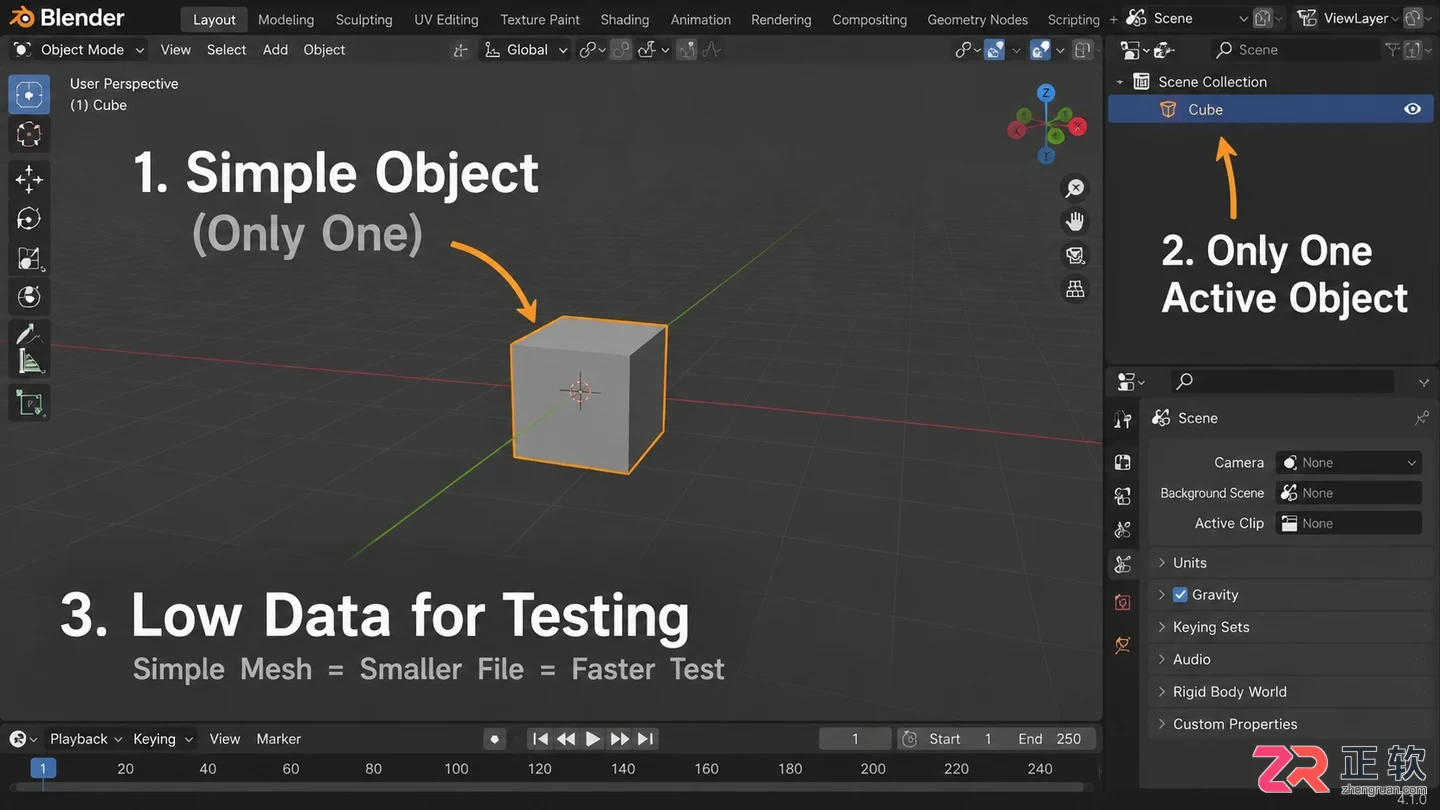Click the hand pan-view icon

(x=1075, y=221)
